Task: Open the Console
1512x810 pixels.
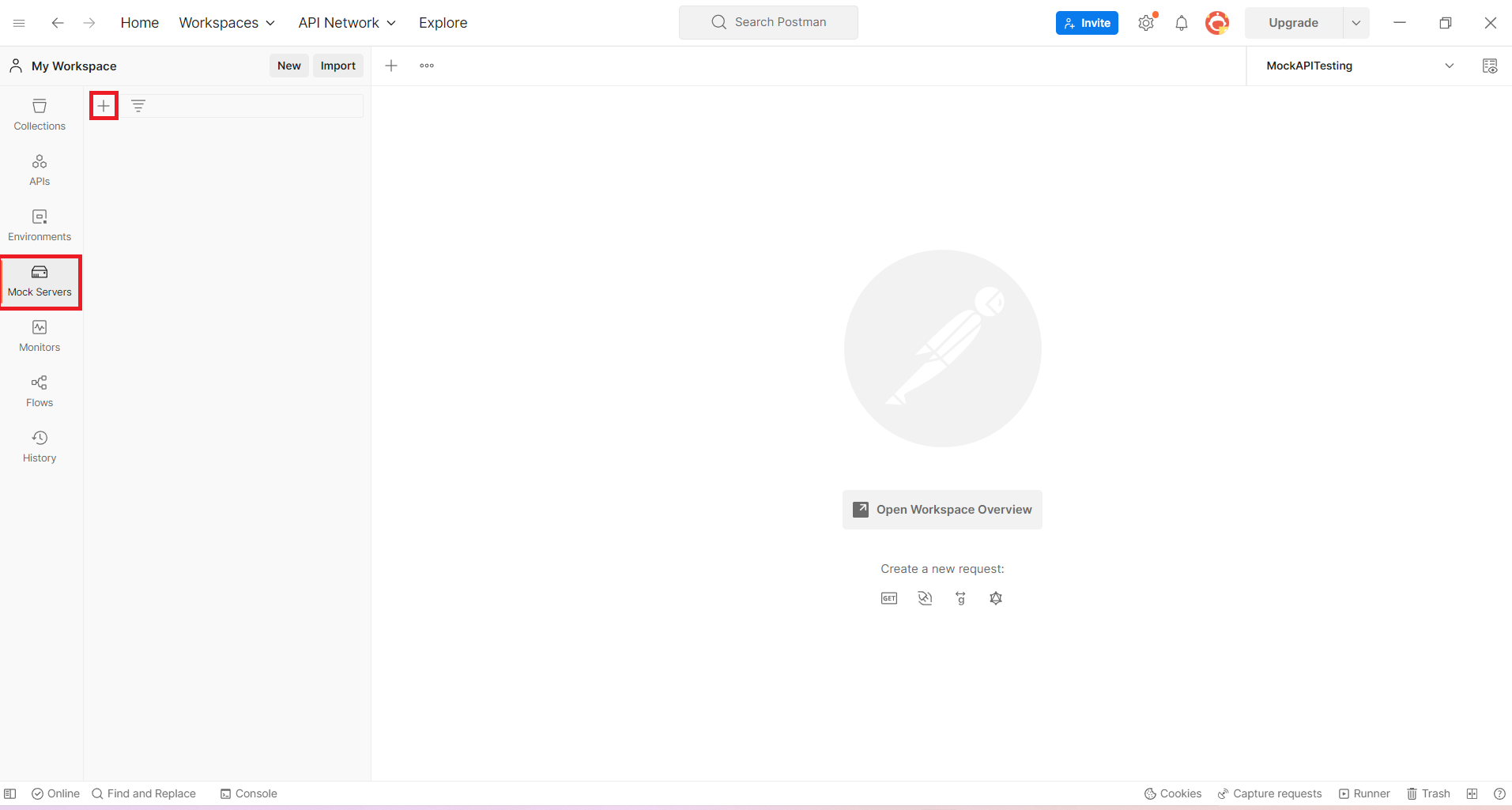Action: click(248, 793)
